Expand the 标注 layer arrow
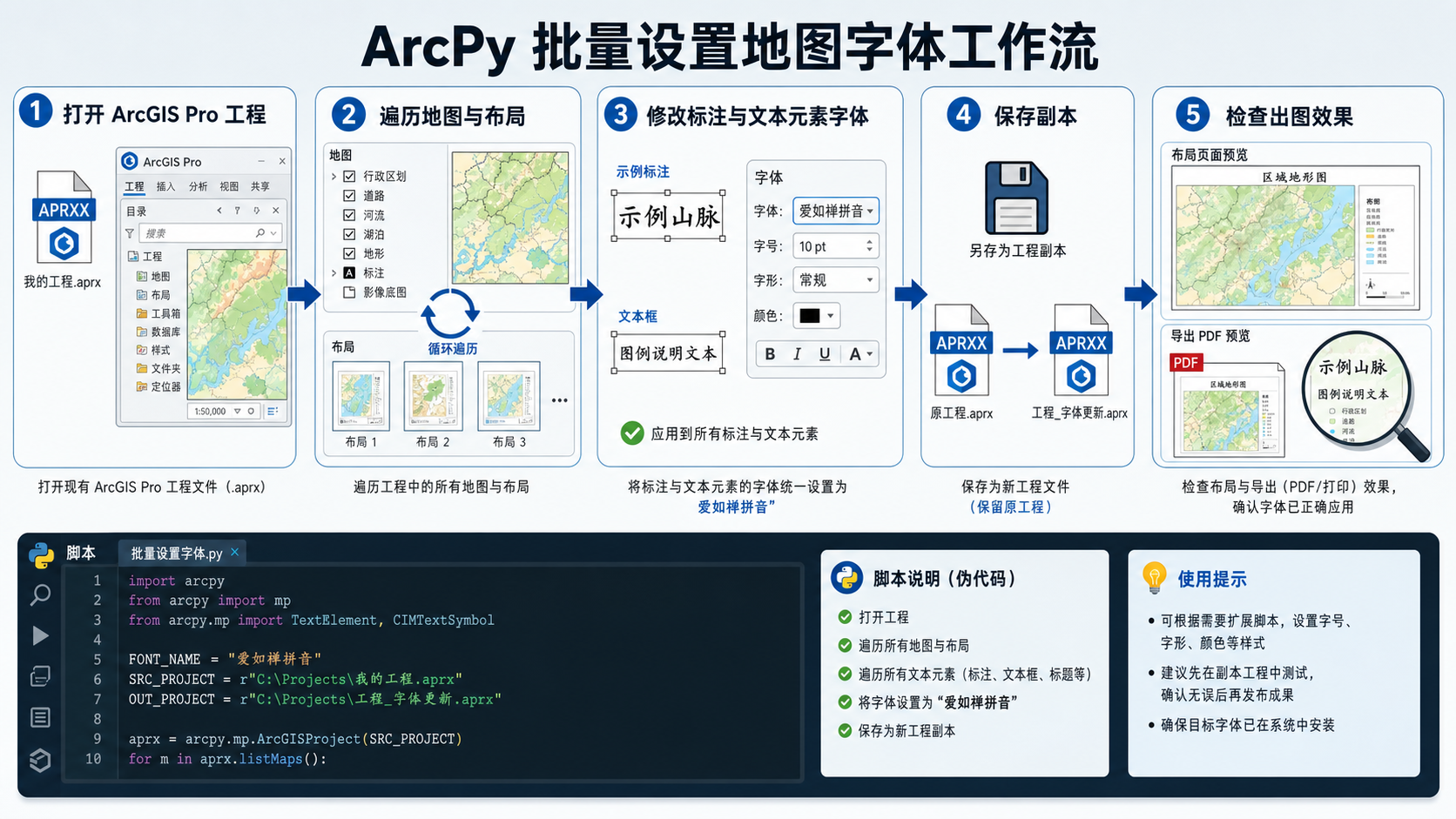This screenshot has width=1456, height=819. click(x=334, y=272)
